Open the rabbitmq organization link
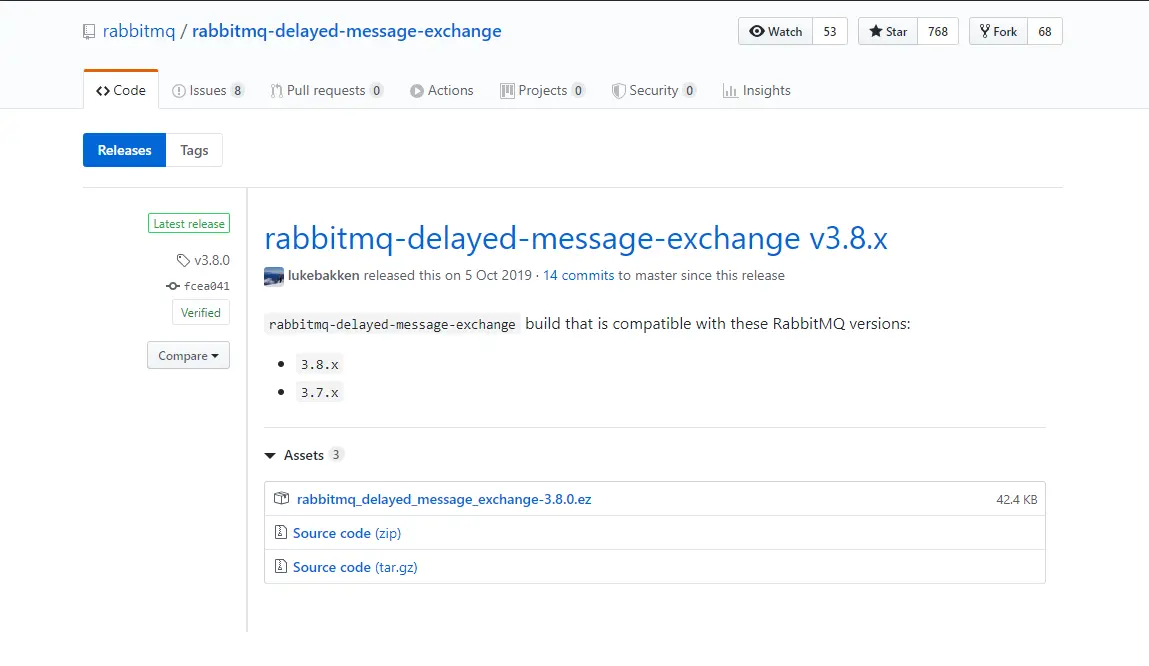The height and width of the screenshot is (666, 1149). [139, 31]
